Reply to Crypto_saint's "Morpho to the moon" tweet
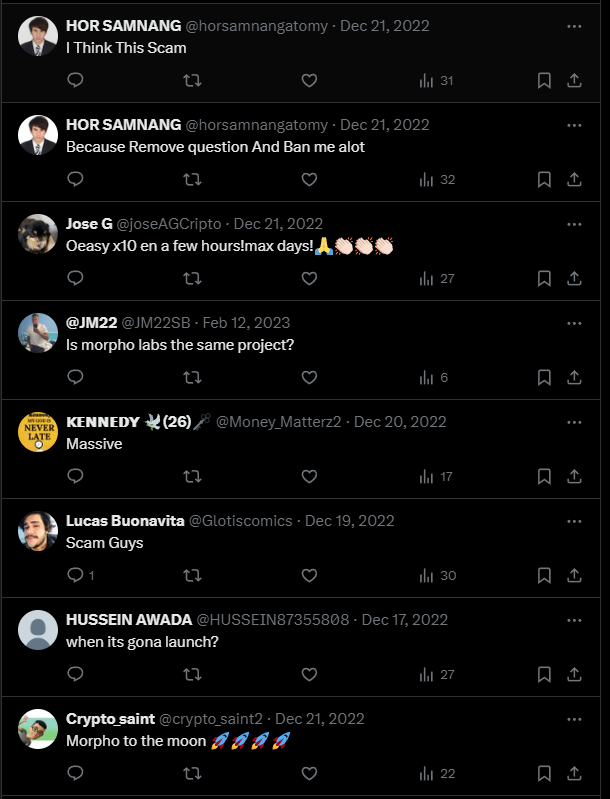The image size is (610, 799). point(75,773)
